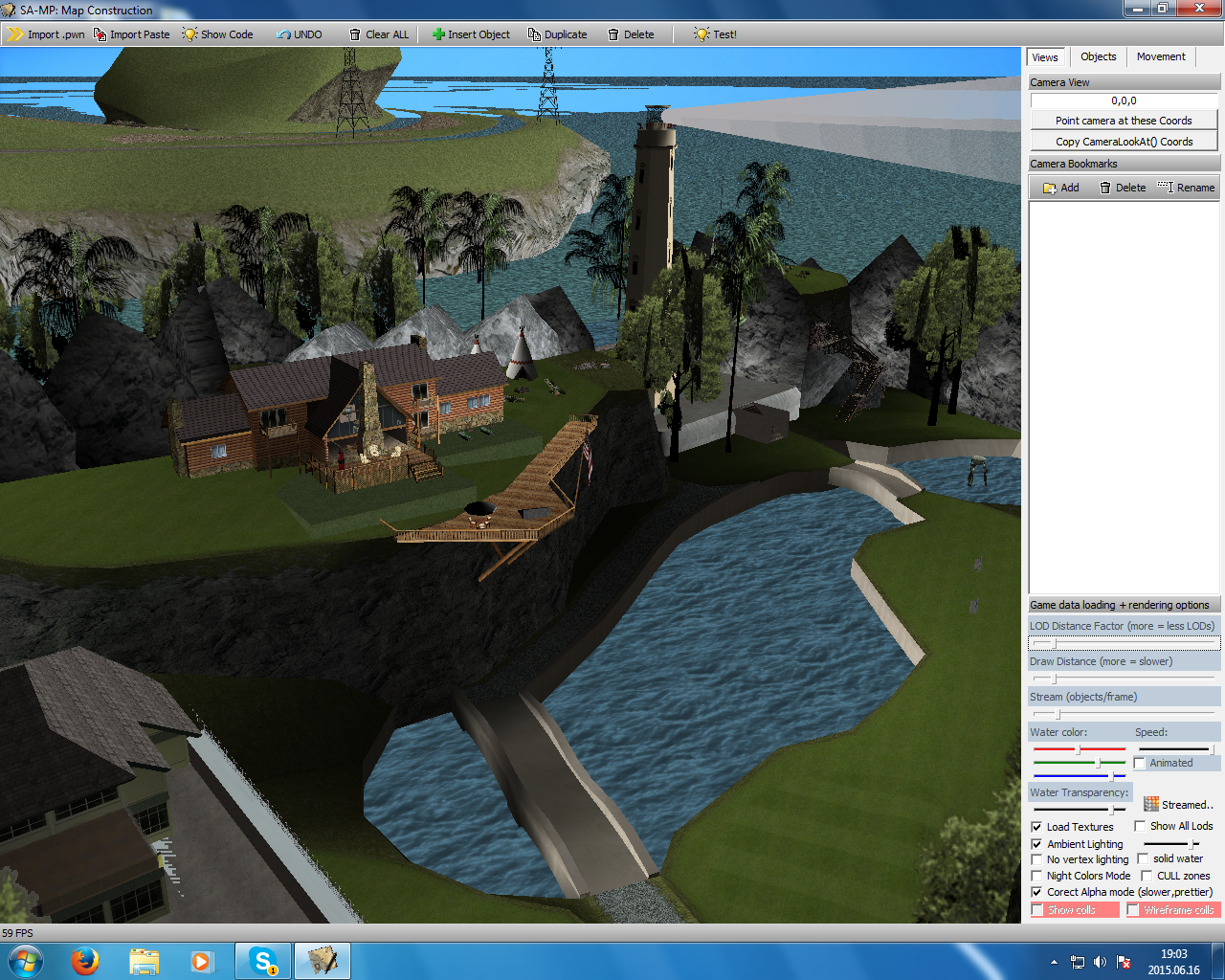The height and width of the screenshot is (980, 1225).
Task: Launch Firefox from the taskbar
Action: click(85, 961)
